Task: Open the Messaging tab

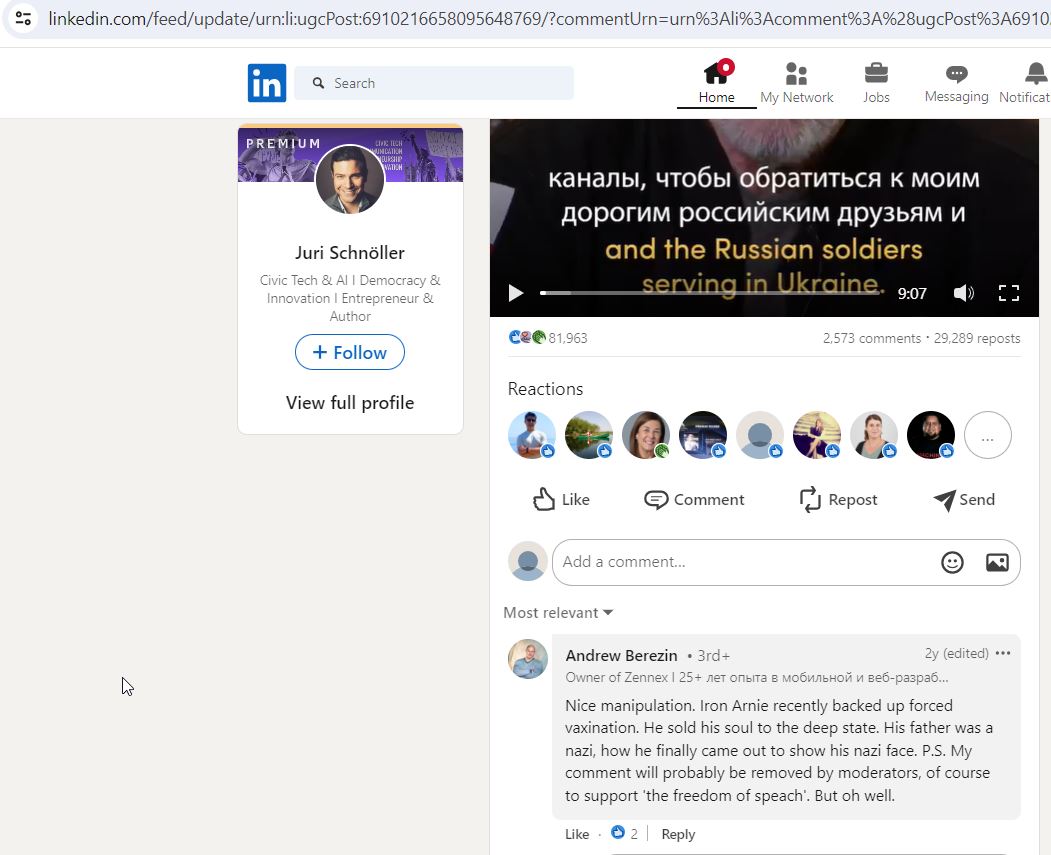Action: point(956,82)
